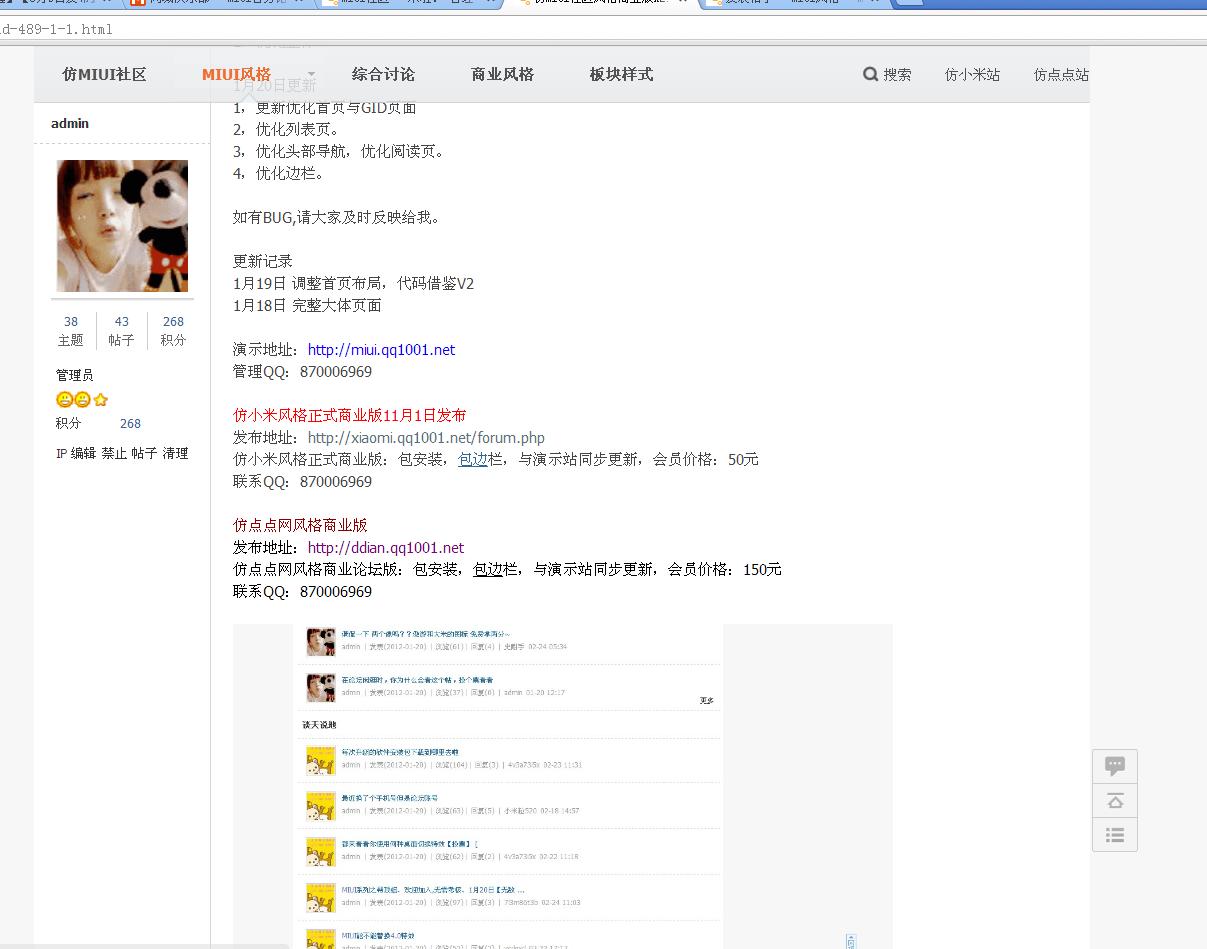Click the 禁止 admin action
1207x949 pixels.
[114, 453]
